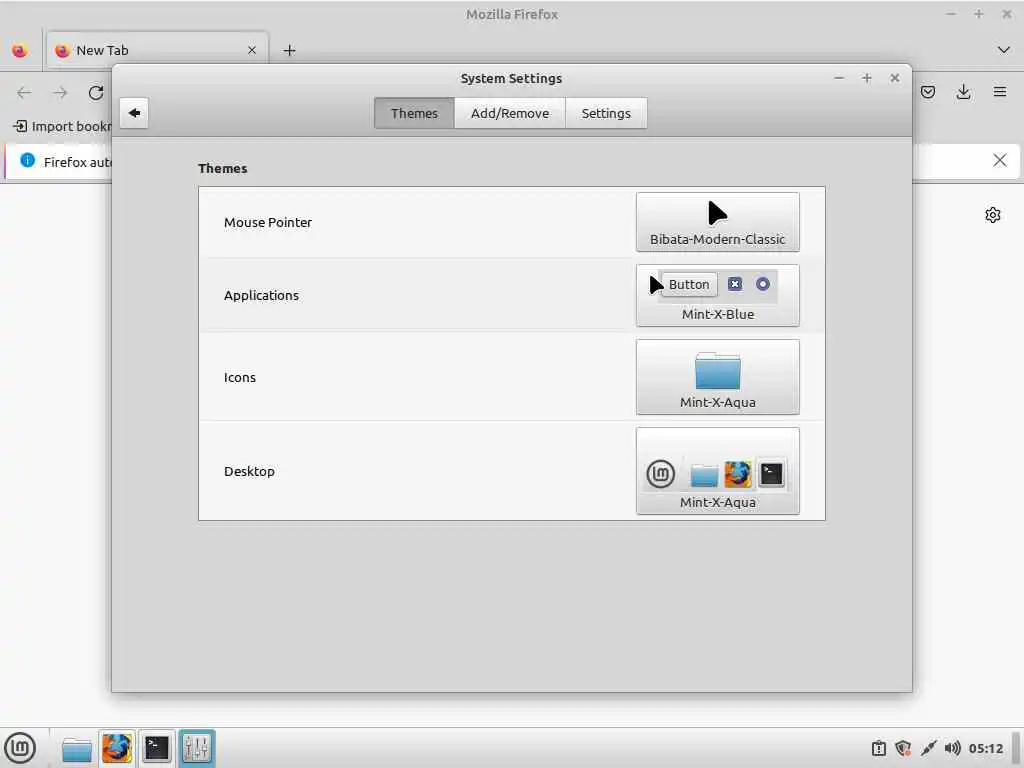Screen dimensions: 1024x768
Task: Switch to the Themes tab
Action: click(414, 113)
